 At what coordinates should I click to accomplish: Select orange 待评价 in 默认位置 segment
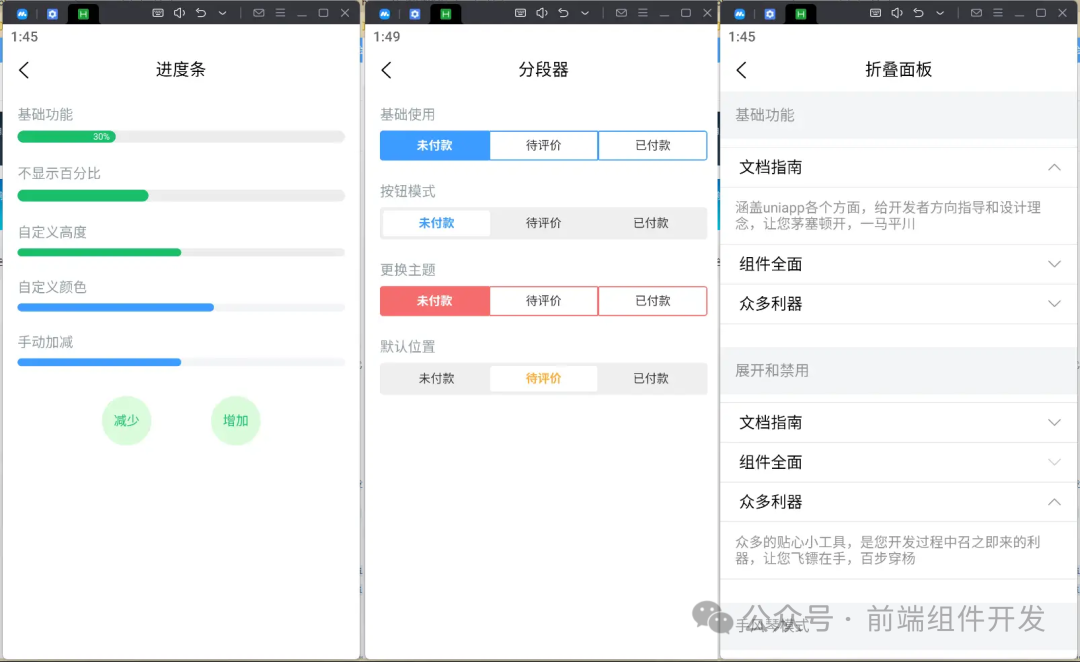(x=543, y=379)
